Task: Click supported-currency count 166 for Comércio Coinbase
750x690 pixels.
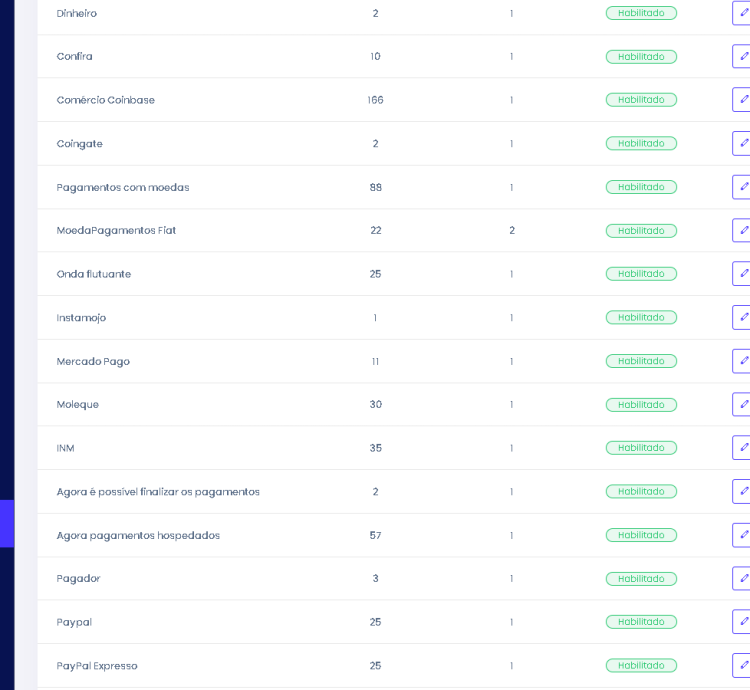Action: coord(375,100)
